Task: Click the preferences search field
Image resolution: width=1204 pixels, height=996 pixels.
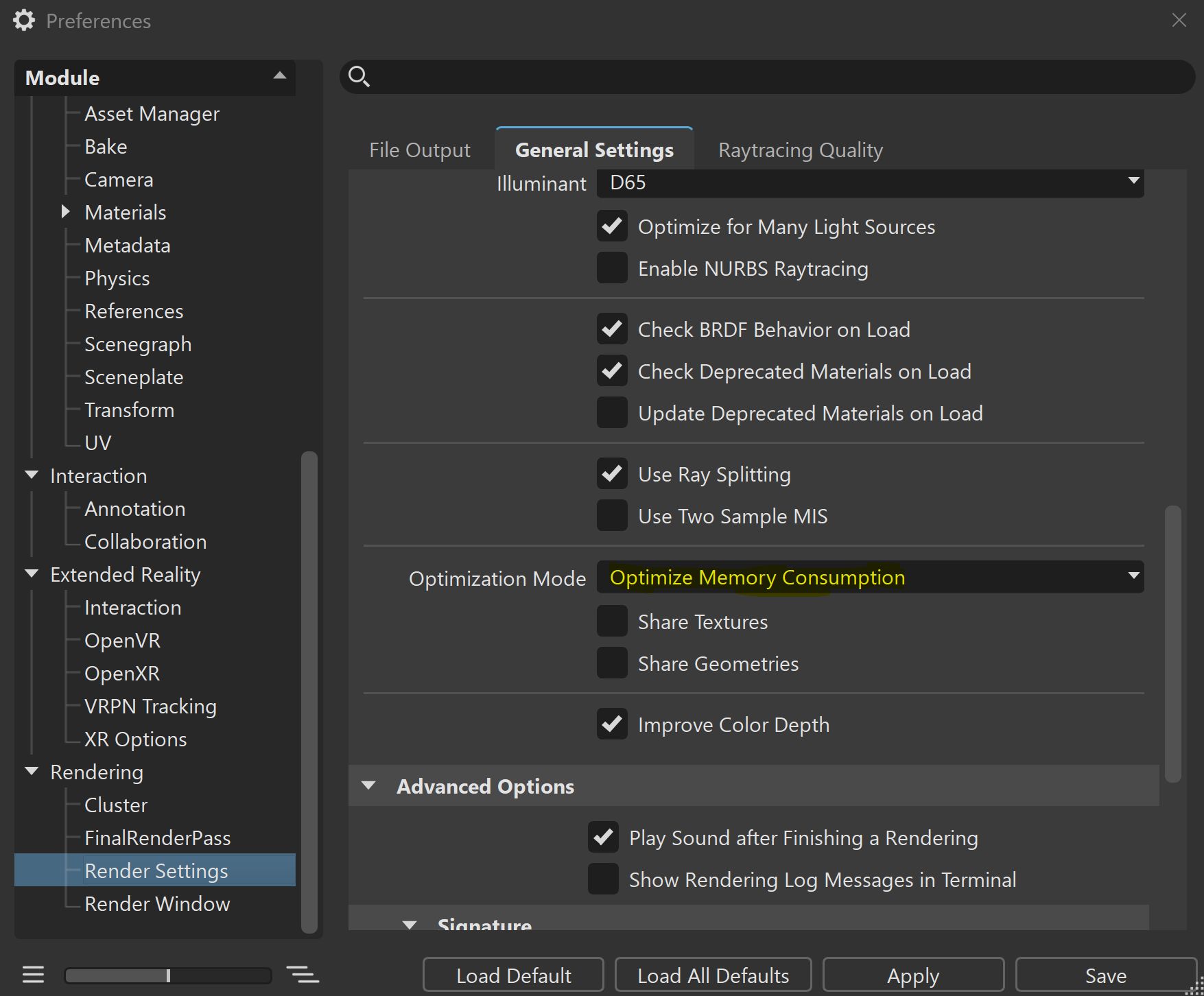Action: coord(767,77)
